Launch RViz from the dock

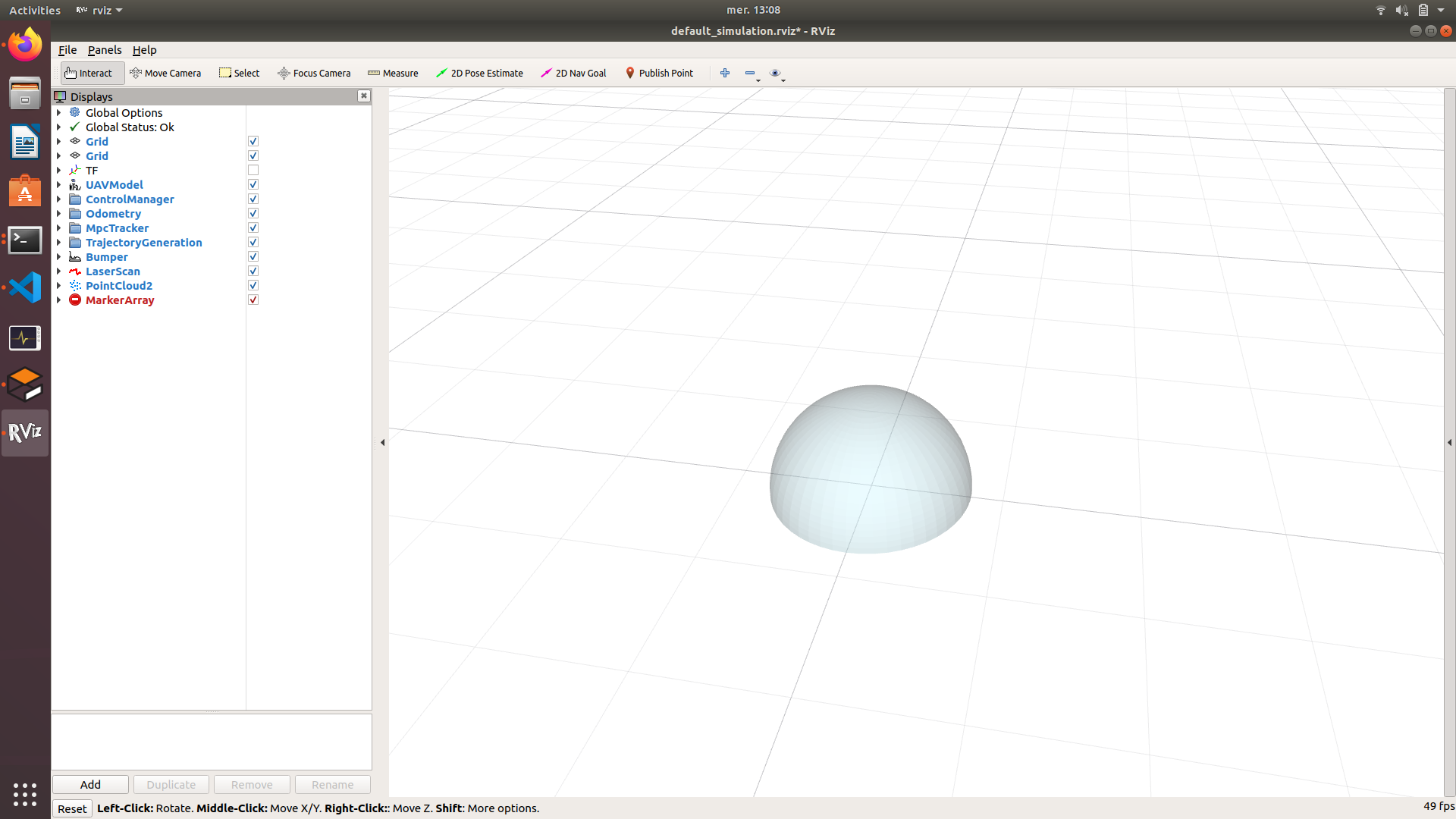click(x=25, y=432)
